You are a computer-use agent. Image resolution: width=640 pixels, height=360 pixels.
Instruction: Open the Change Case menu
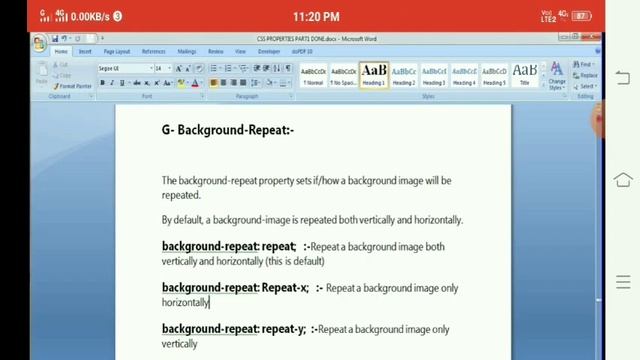167,83
